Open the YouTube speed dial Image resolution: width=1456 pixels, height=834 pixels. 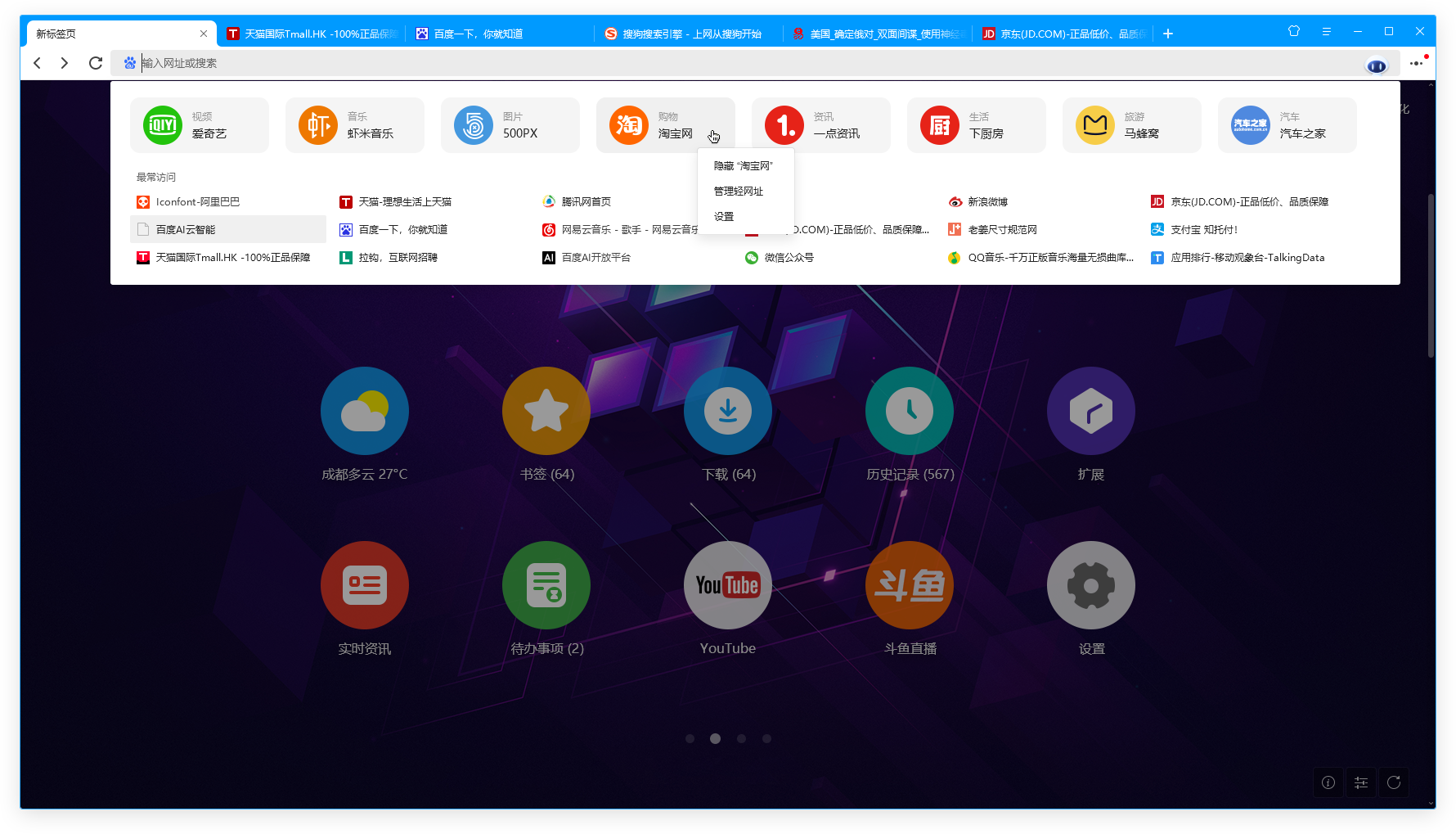[728, 585]
